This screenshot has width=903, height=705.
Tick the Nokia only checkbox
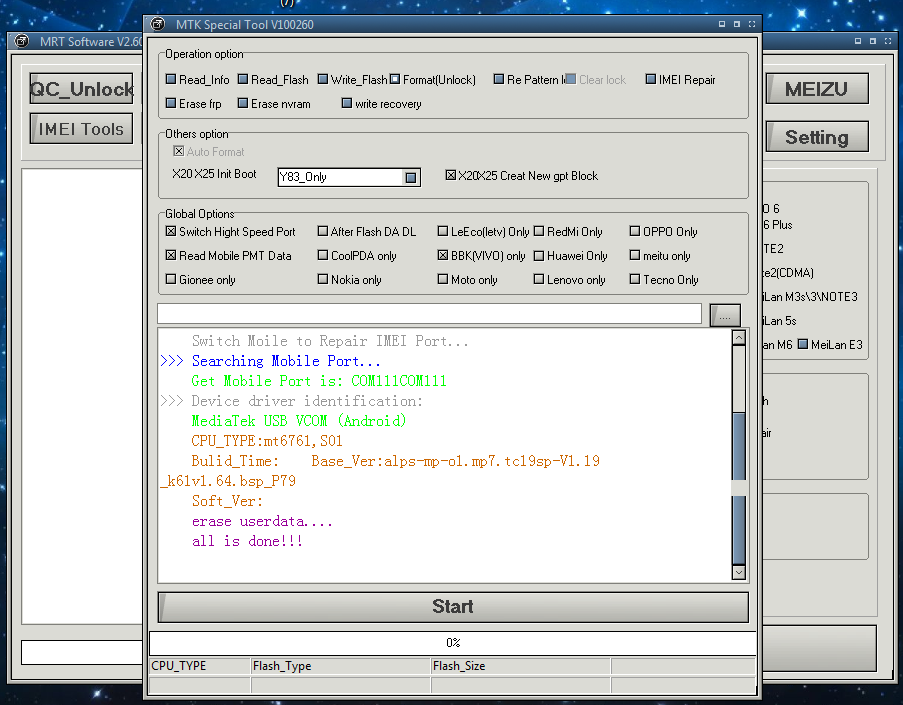coord(323,279)
